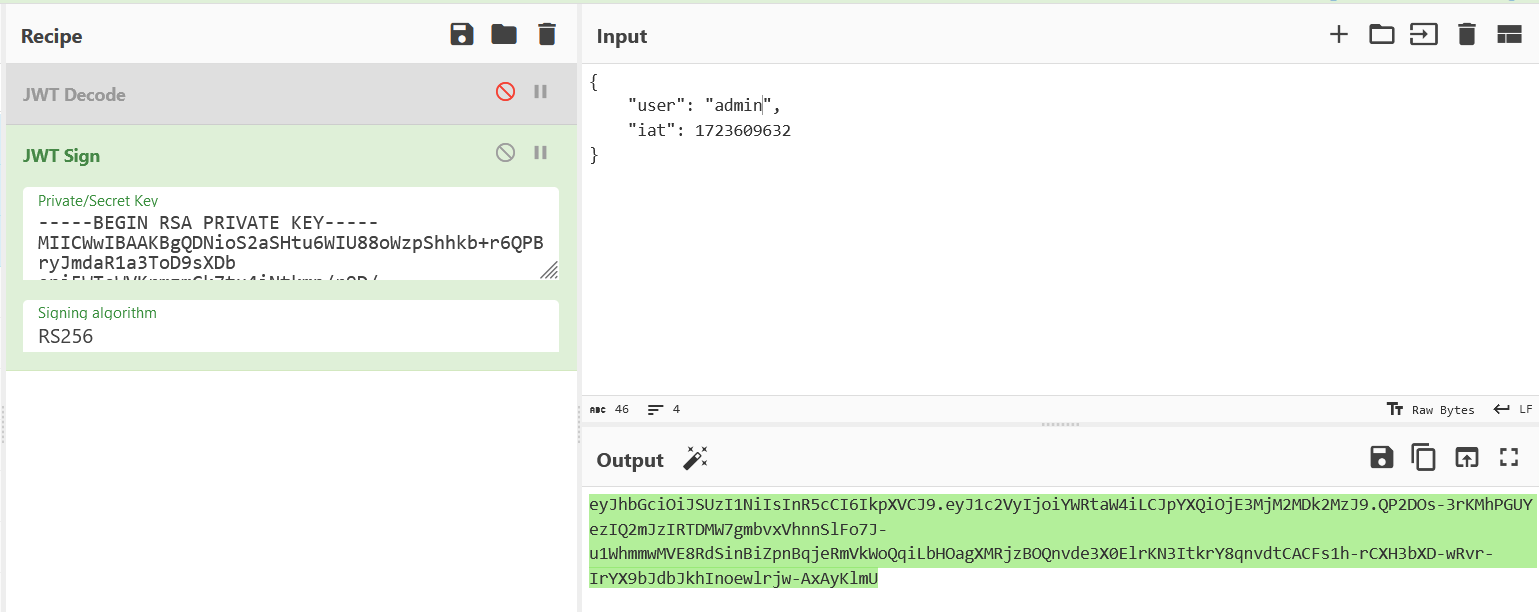
Task: Click the "iat": 1723609632 line in input
Action: [709, 130]
